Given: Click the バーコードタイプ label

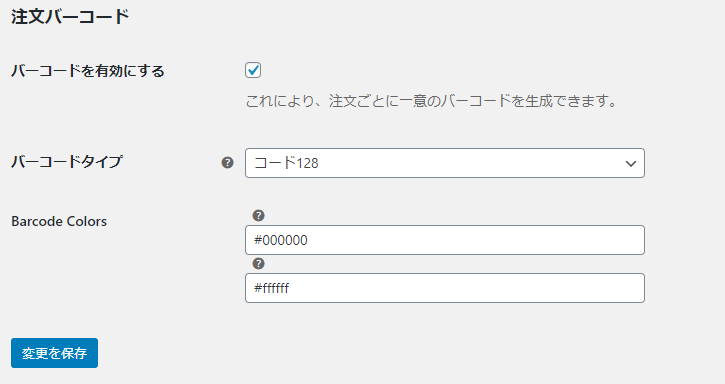Looking at the screenshot, I should coord(67,162).
